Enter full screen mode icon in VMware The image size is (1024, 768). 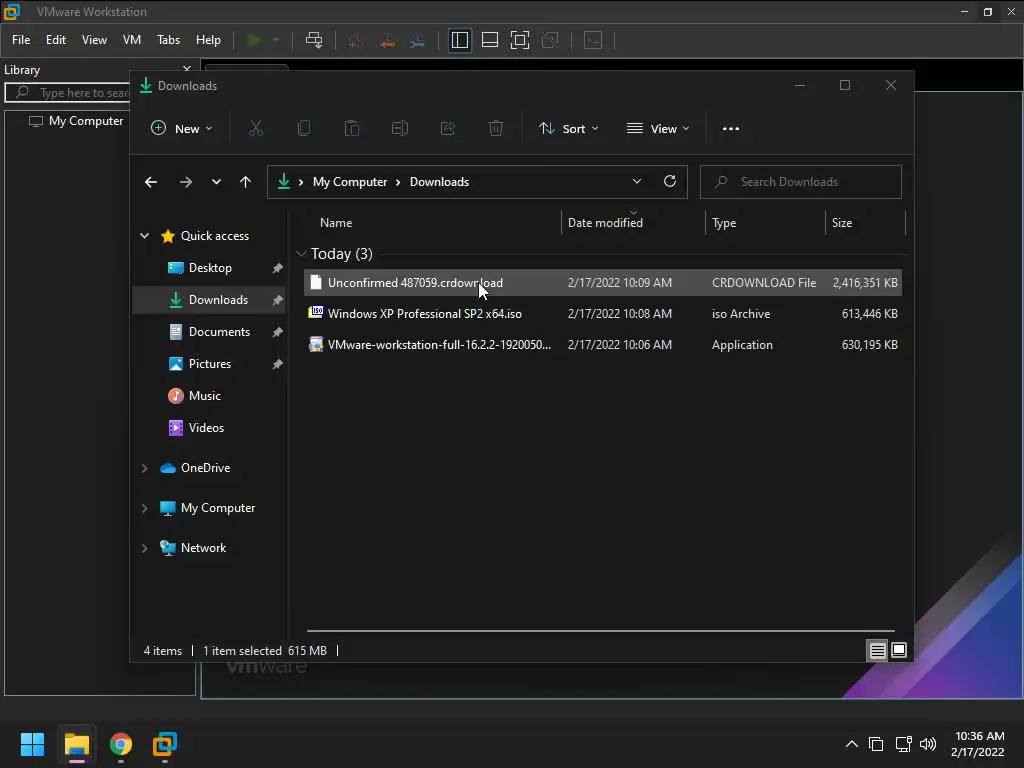click(520, 40)
